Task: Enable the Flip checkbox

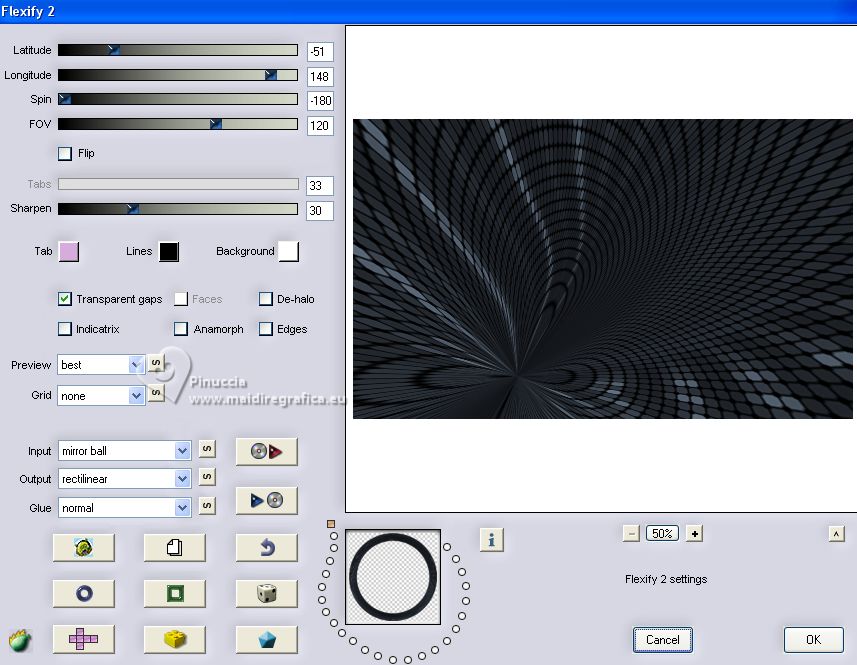Action: coord(64,154)
